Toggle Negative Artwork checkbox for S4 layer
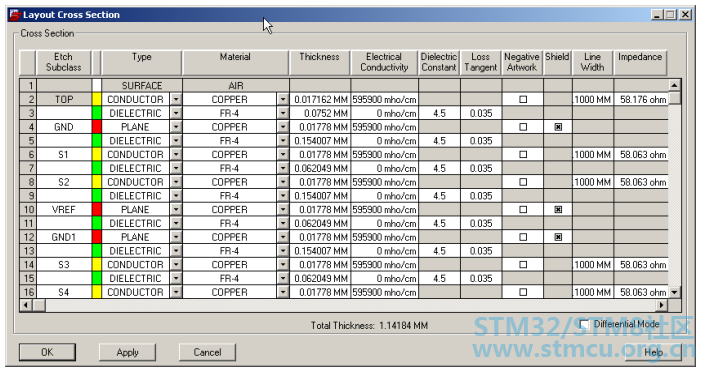This screenshot has height=372, width=705. click(x=523, y=292)
